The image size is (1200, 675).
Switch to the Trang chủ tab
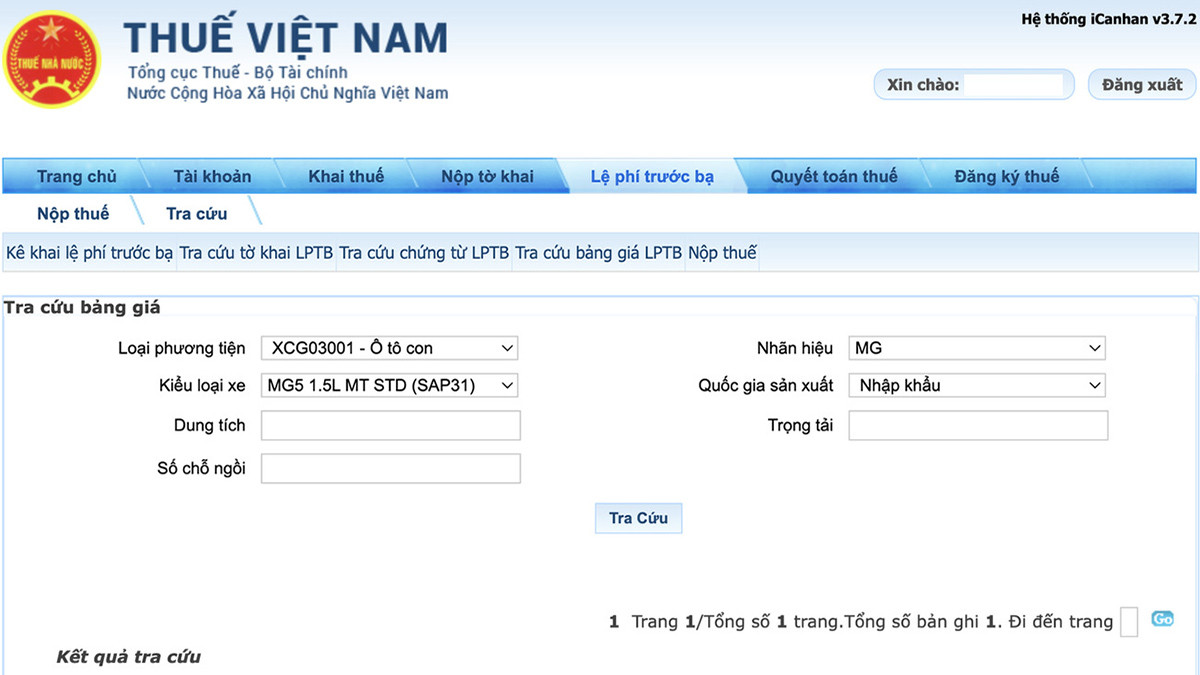point(77,177)
